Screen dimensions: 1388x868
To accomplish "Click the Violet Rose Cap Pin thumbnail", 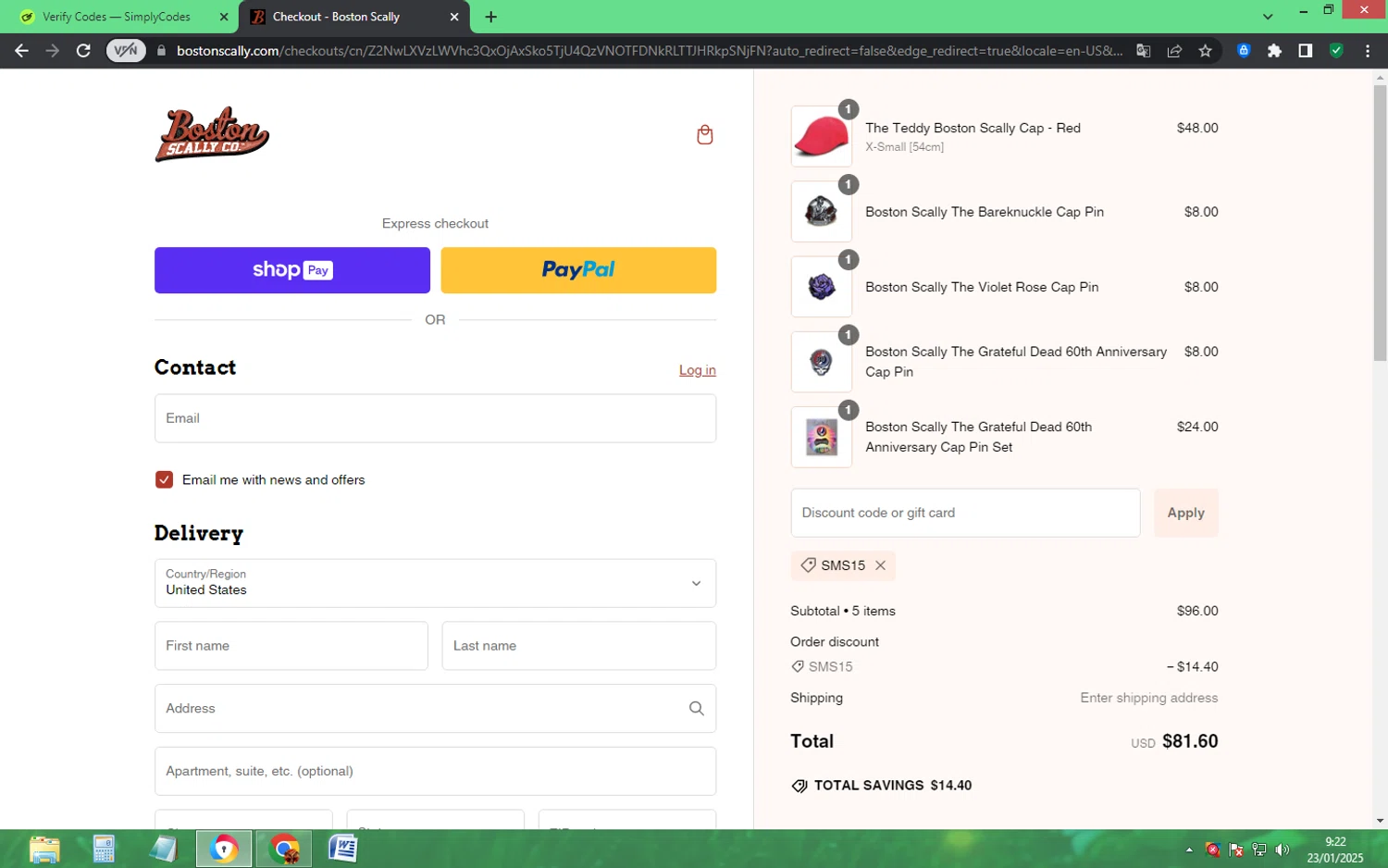I will coord(822,287).
